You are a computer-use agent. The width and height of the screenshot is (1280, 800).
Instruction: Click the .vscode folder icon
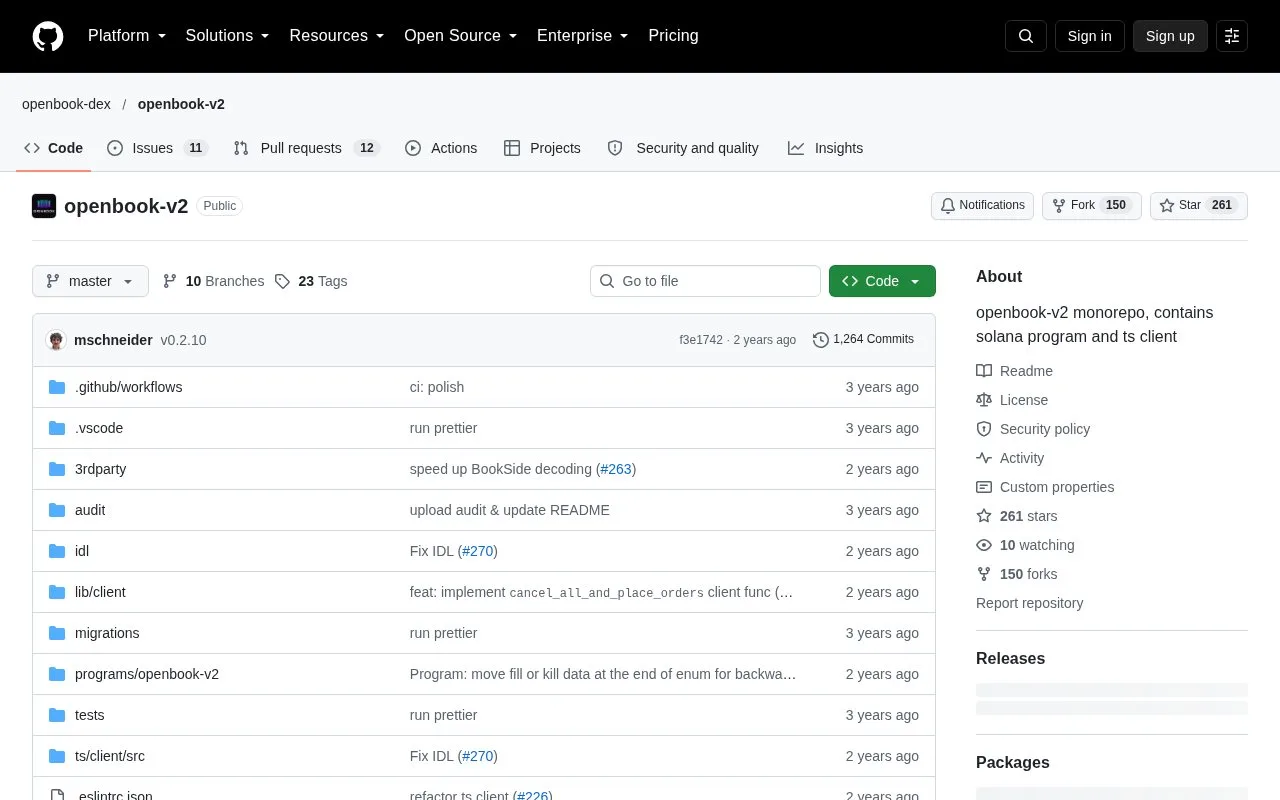point(57,428)
